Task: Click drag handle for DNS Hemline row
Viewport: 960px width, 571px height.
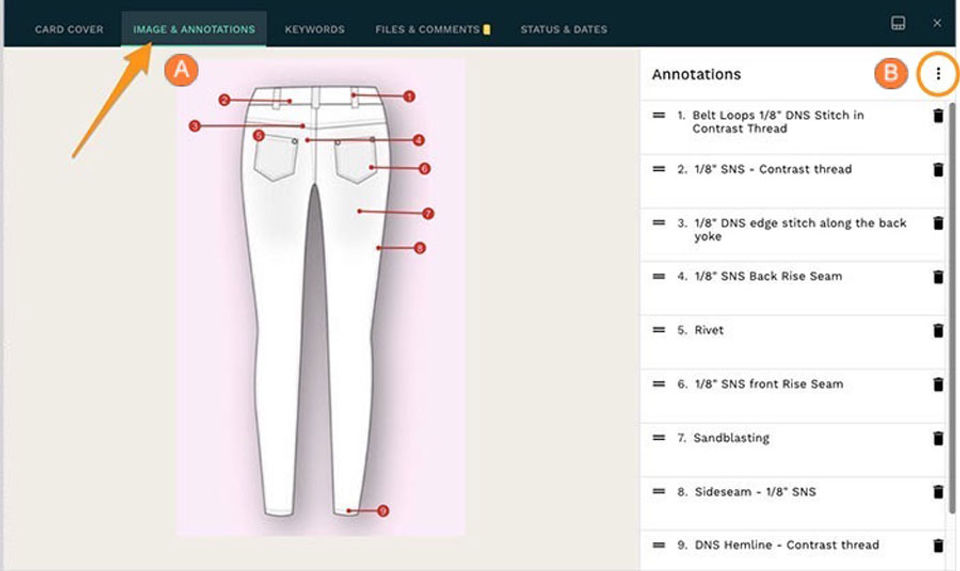Action: pos(659,545)
